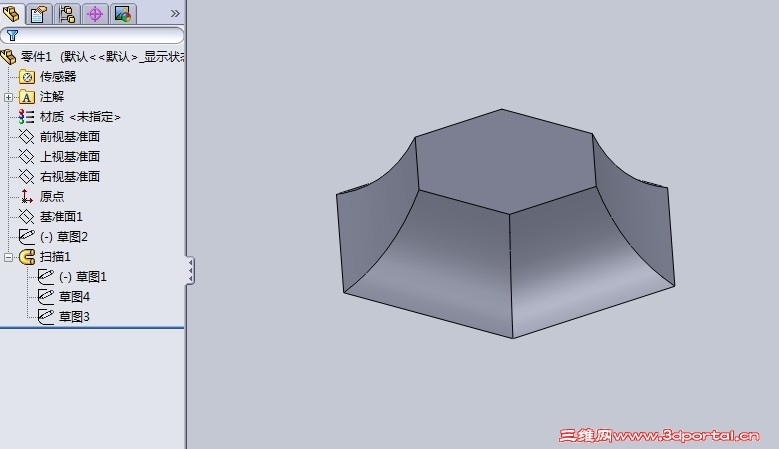Select the 右视基准面 right plane
The width and height of the screenshot is (779, 449).
pos(70,177)
